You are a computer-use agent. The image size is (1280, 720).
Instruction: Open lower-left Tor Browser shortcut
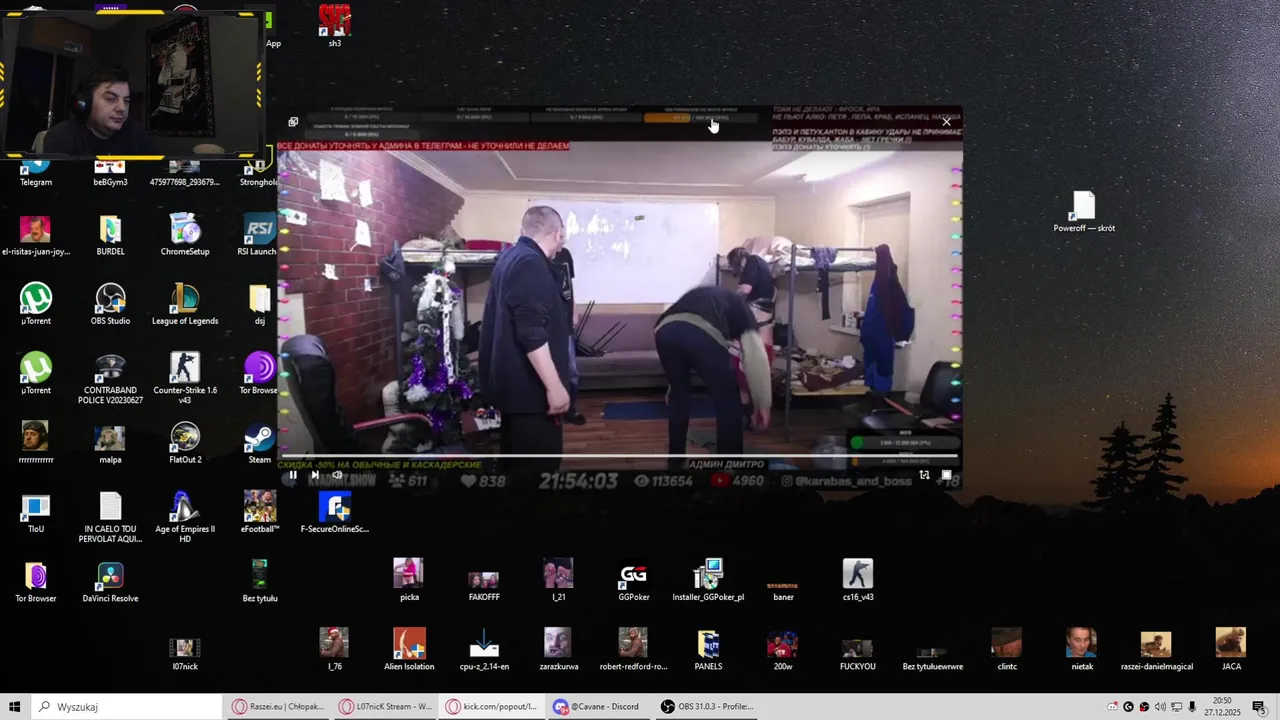point(36,582)
